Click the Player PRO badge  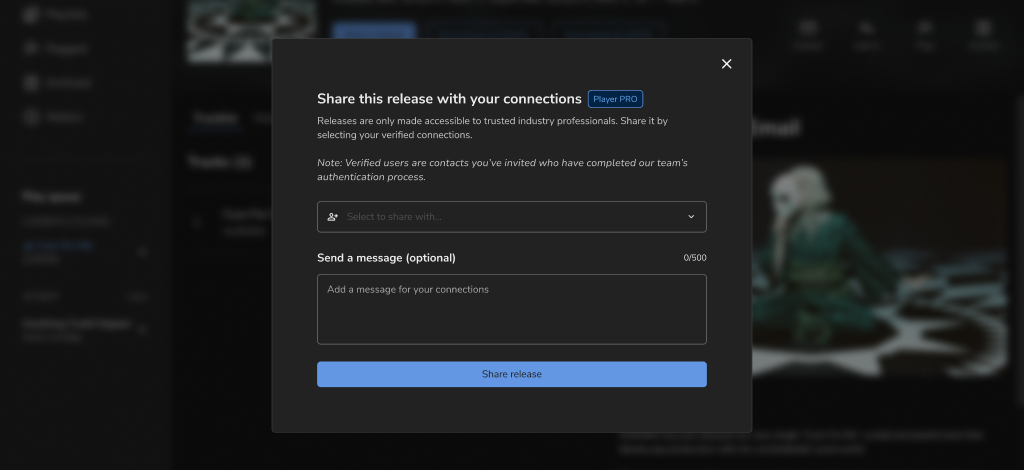pos(615,99)
